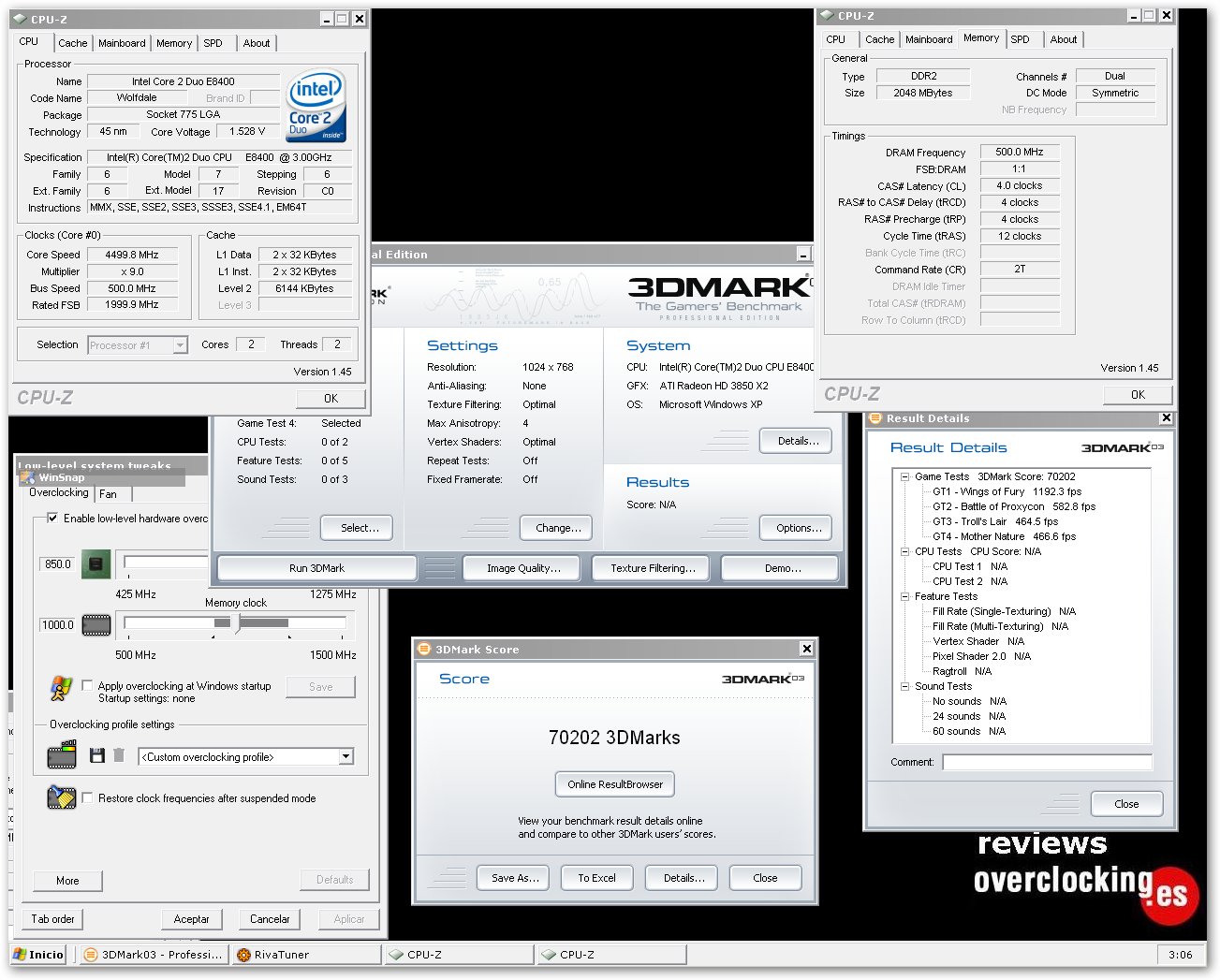The image size is (1220, 980).
Task: Check Restore clock frequencies after suspended mode
Action: pyautogui.click(x=87, y=797)
